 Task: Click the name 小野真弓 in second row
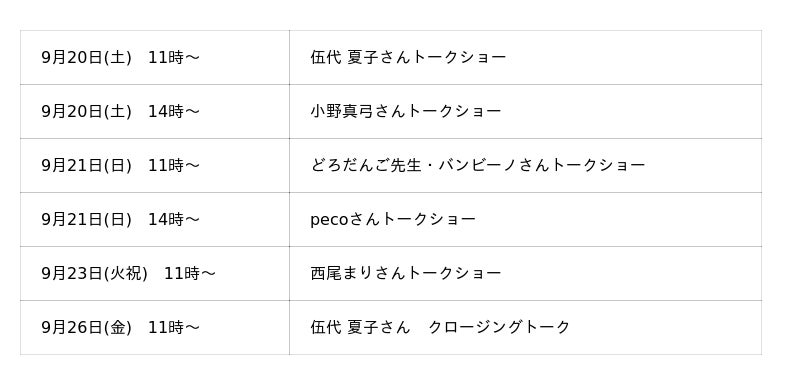point(342,111)
